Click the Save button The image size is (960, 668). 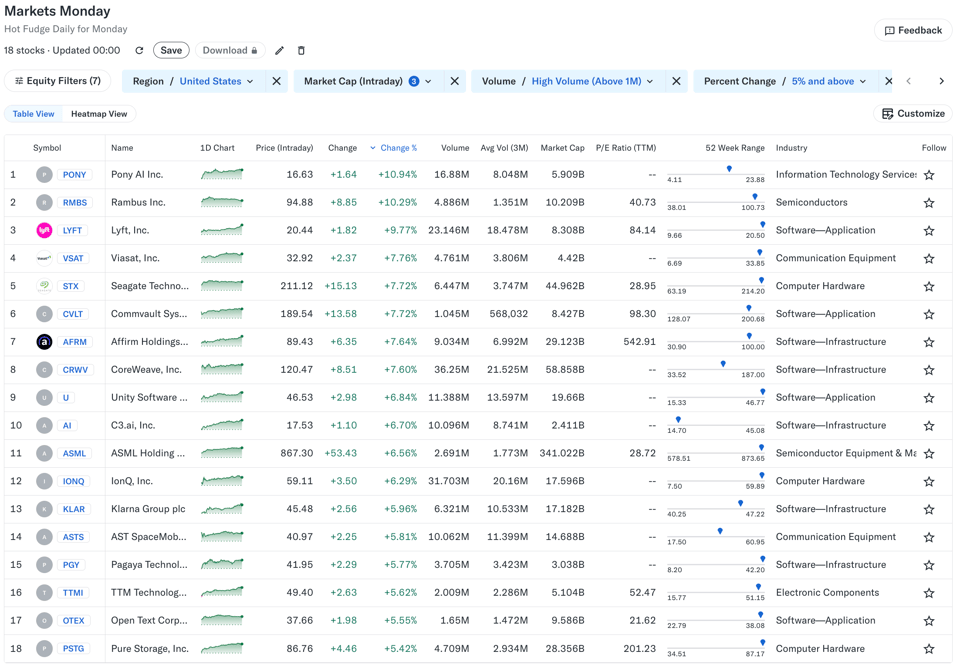click(x=171, y=51)
